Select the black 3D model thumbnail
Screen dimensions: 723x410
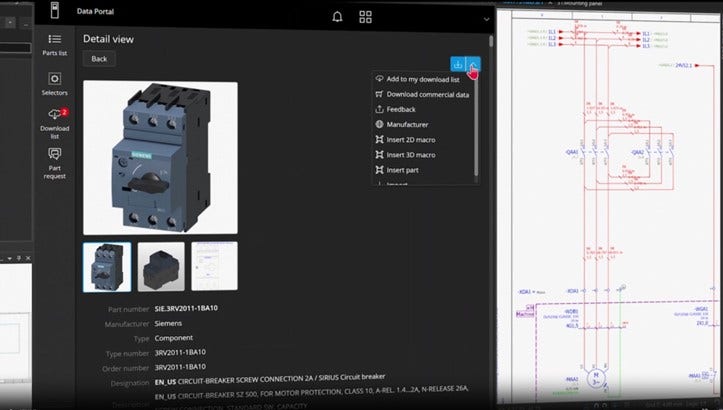point(161,267)
